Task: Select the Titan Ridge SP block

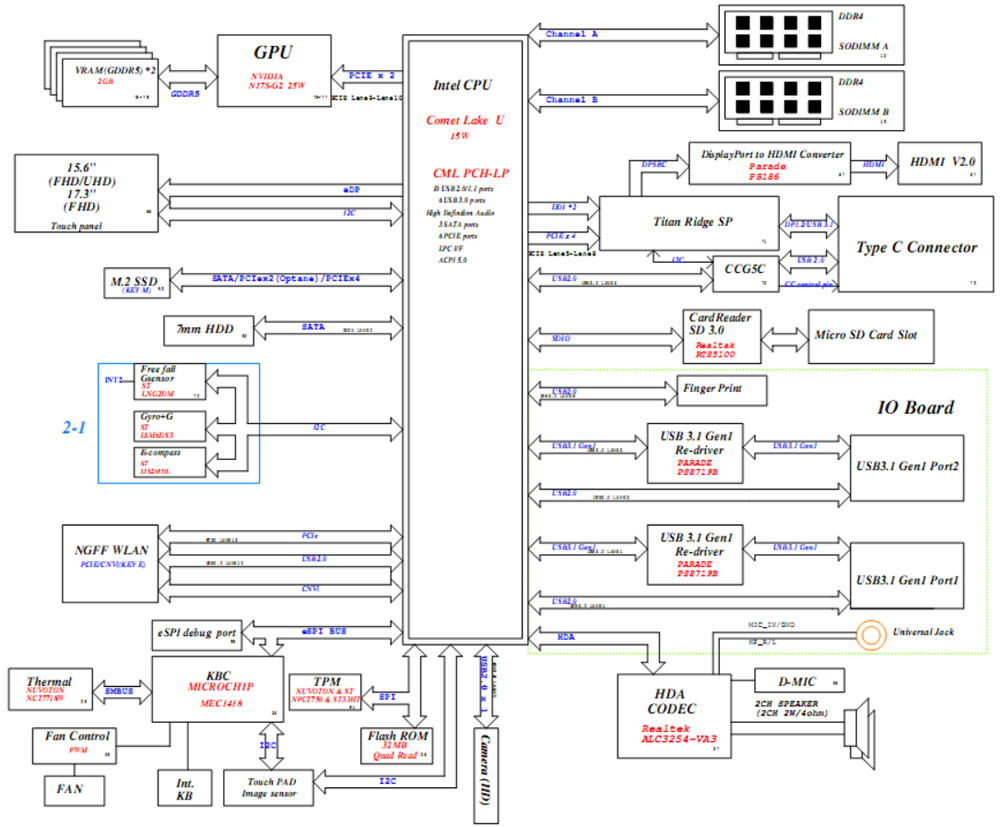Action: point(689,223)
